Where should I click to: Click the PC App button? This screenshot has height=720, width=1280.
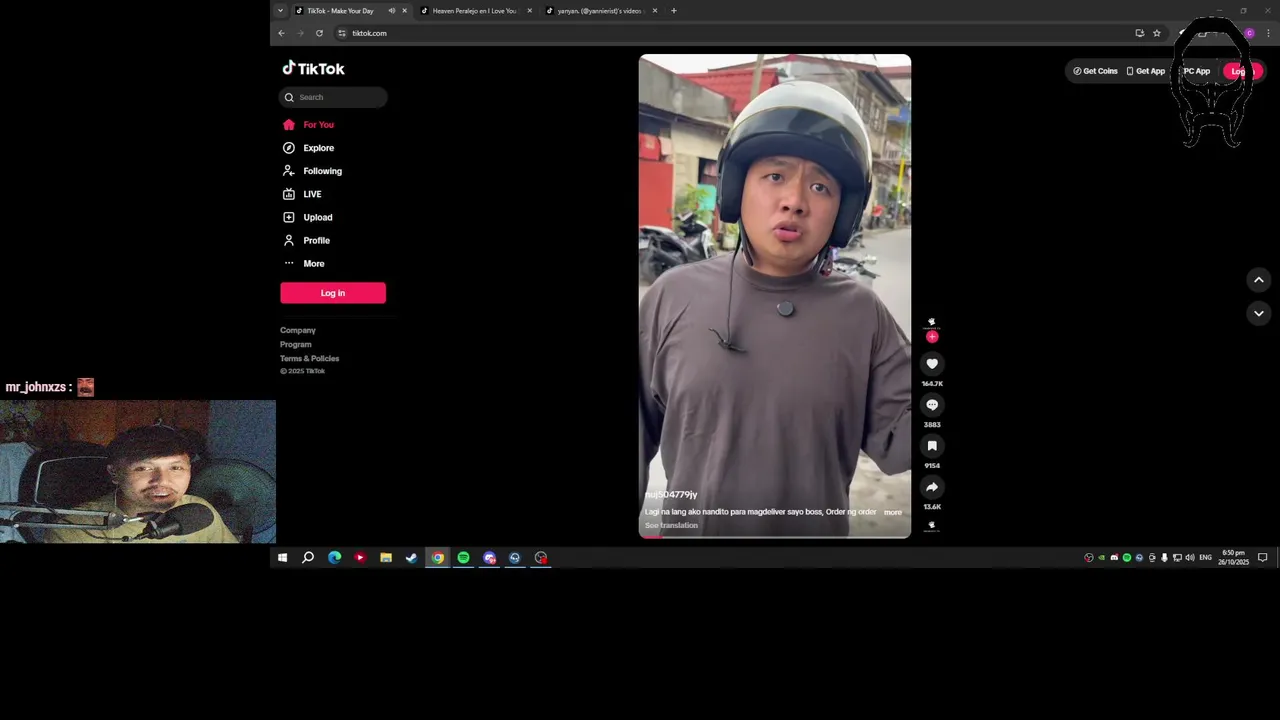point(1196,71)
